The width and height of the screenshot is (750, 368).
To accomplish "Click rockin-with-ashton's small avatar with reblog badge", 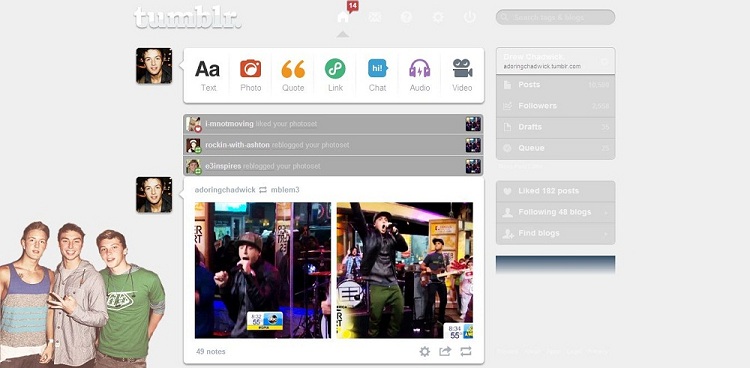I will tap(194, 145).
